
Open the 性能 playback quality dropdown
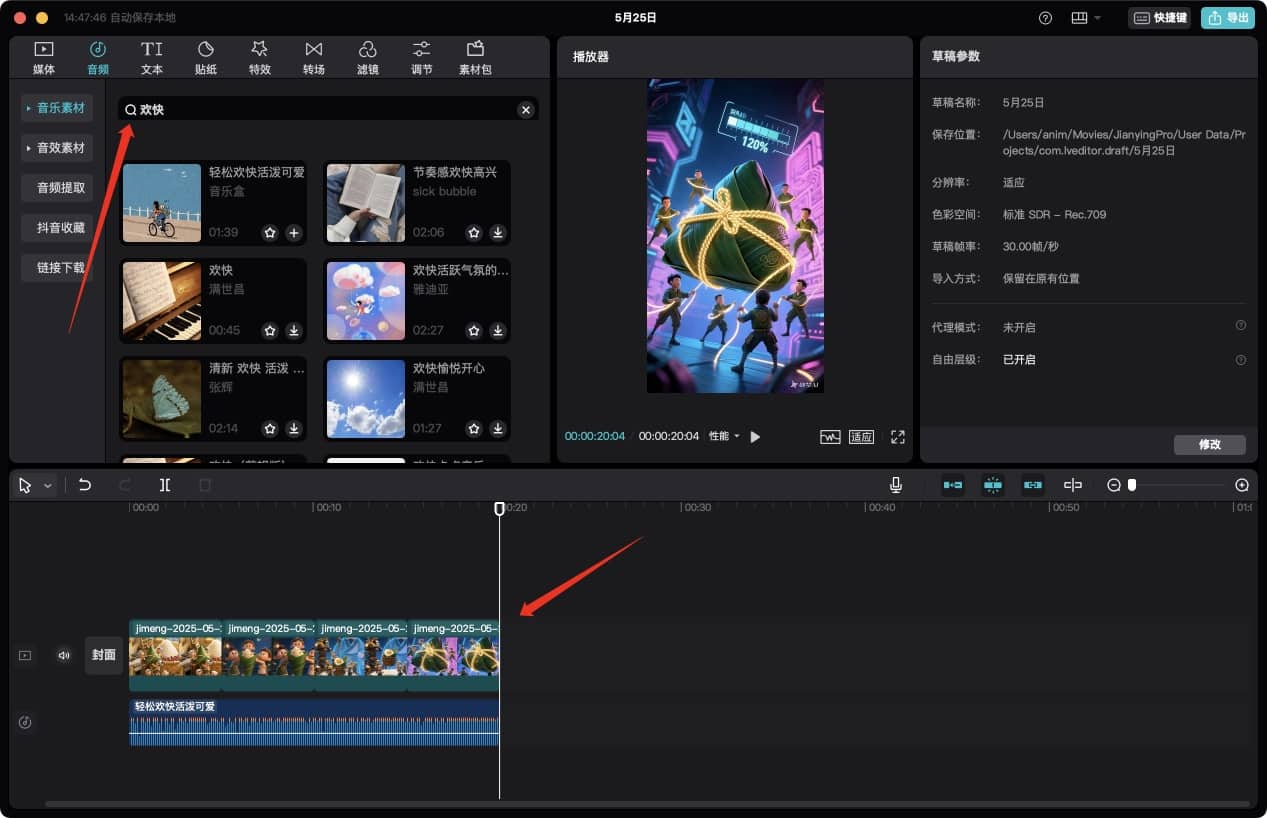(x=724, y=436)
